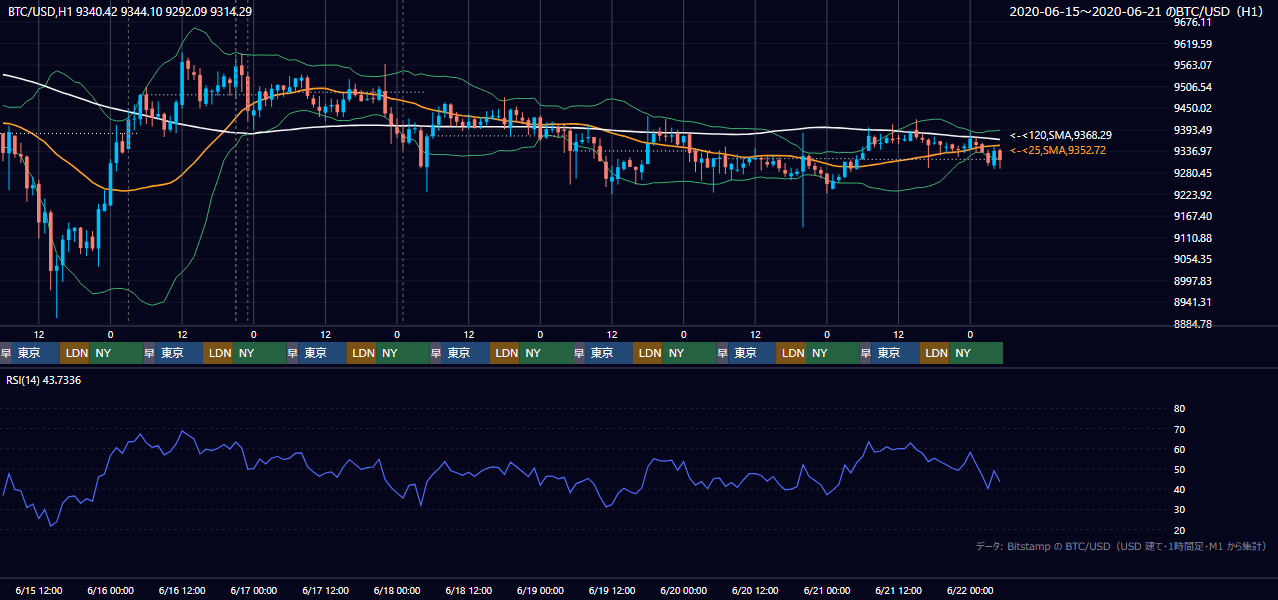Click the 9054.35 price axis label
This screenshot has height=600, width=1278.
[1193, 259]
